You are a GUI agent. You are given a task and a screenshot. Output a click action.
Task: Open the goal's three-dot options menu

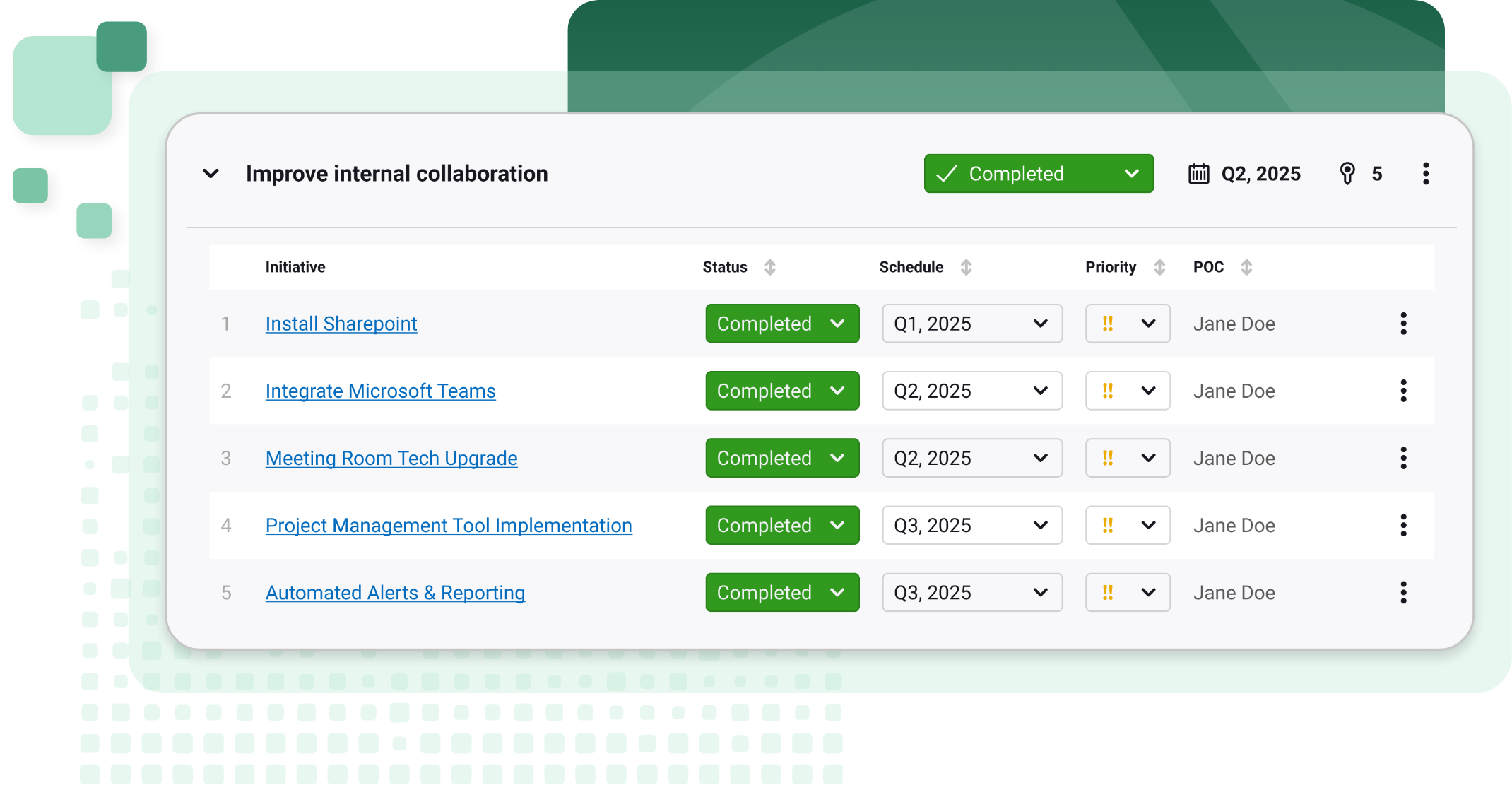(x=1426, y=174)
